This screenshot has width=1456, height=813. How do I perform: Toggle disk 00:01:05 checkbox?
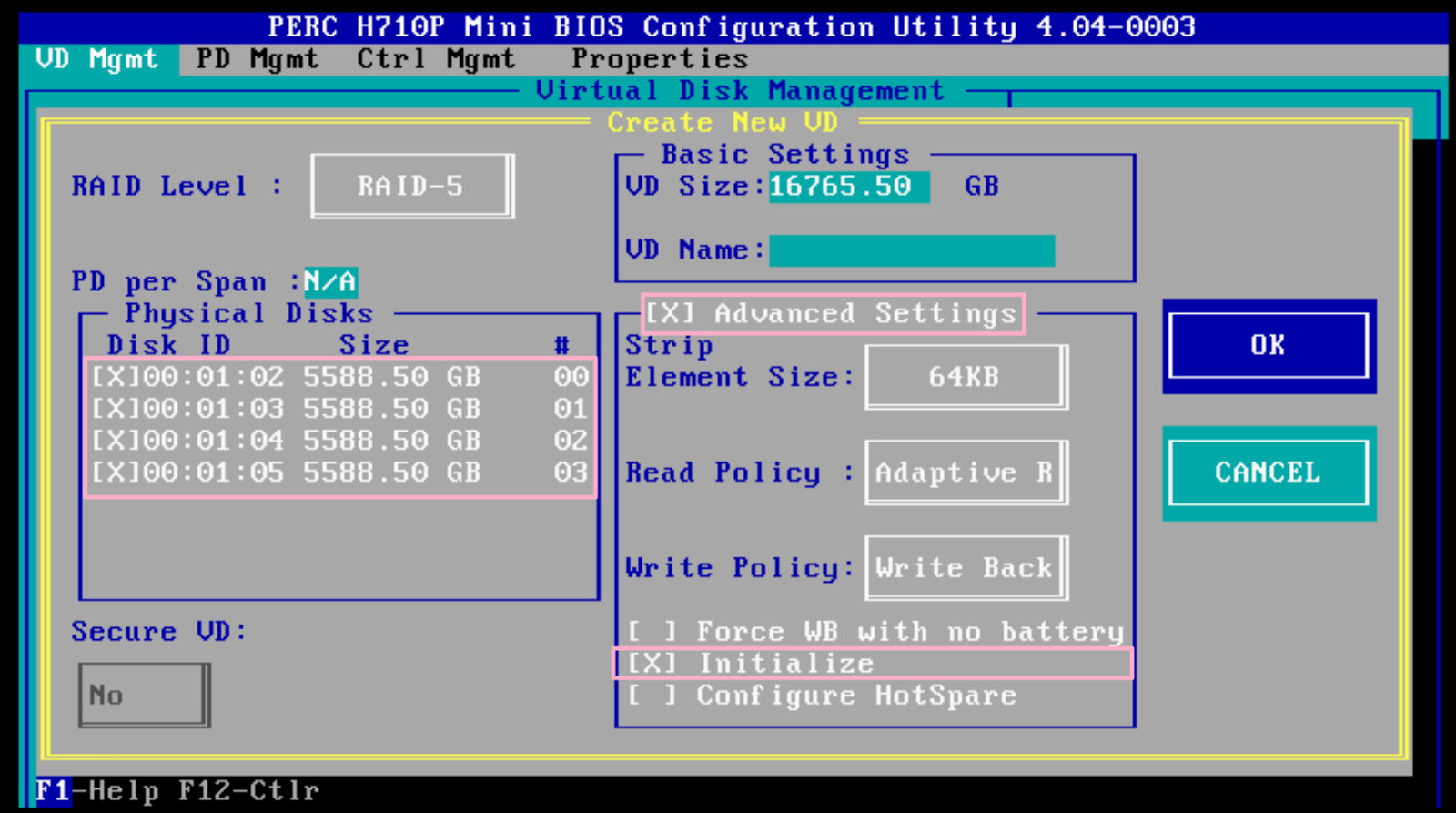click(116, 473)
